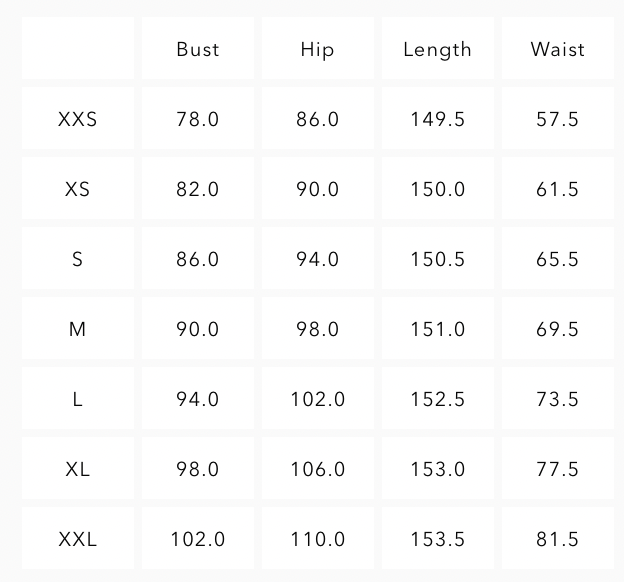Click the XXL bust value 102.0
The width and height of the screenshot is (624, 582).
198,539
